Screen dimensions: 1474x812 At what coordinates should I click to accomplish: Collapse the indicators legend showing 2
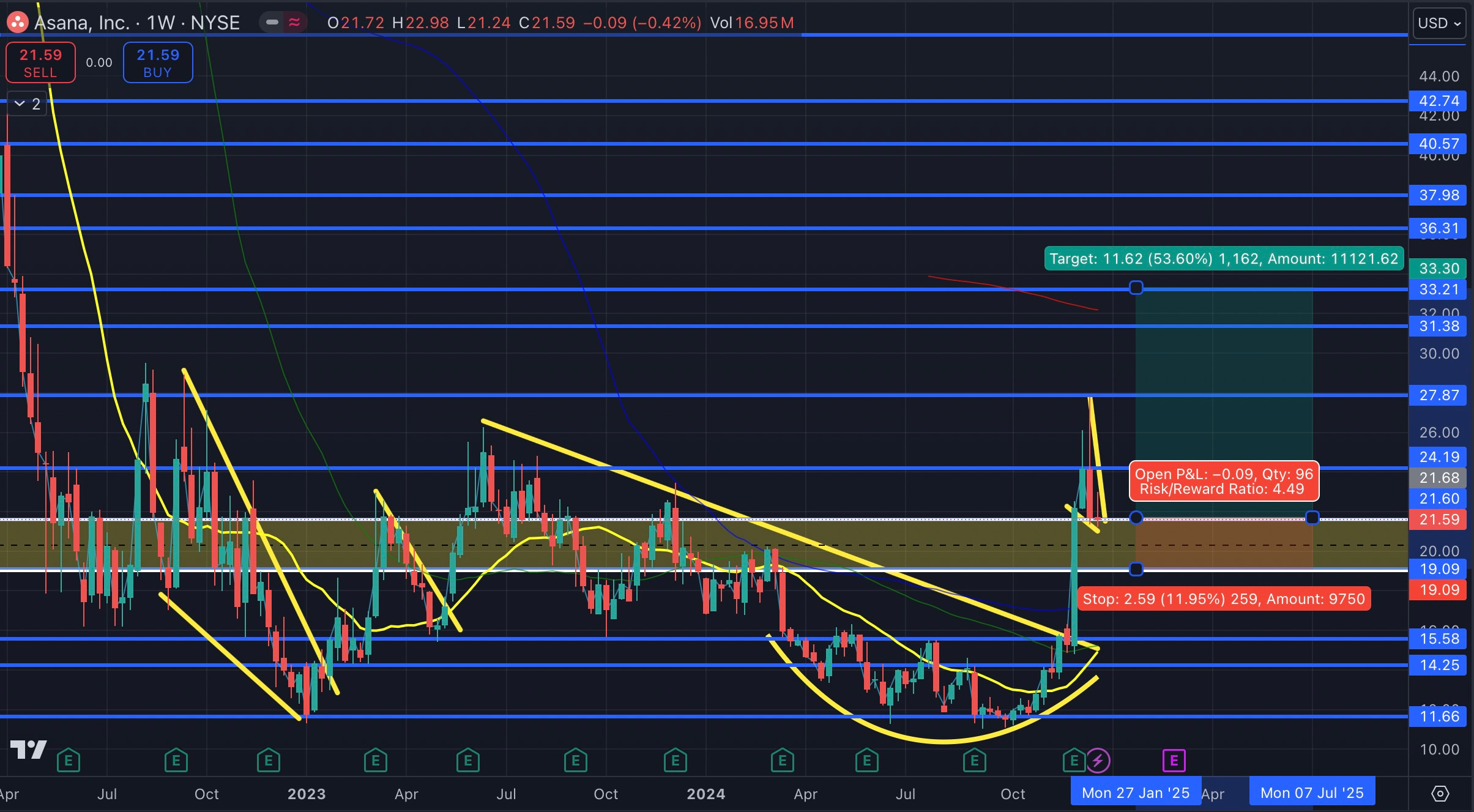point(27,104)
